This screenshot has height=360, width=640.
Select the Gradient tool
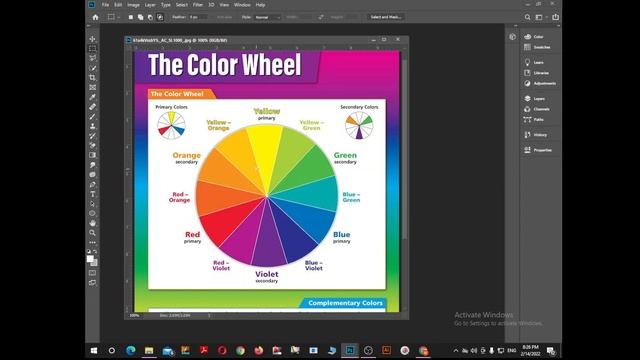click(93, 155)
